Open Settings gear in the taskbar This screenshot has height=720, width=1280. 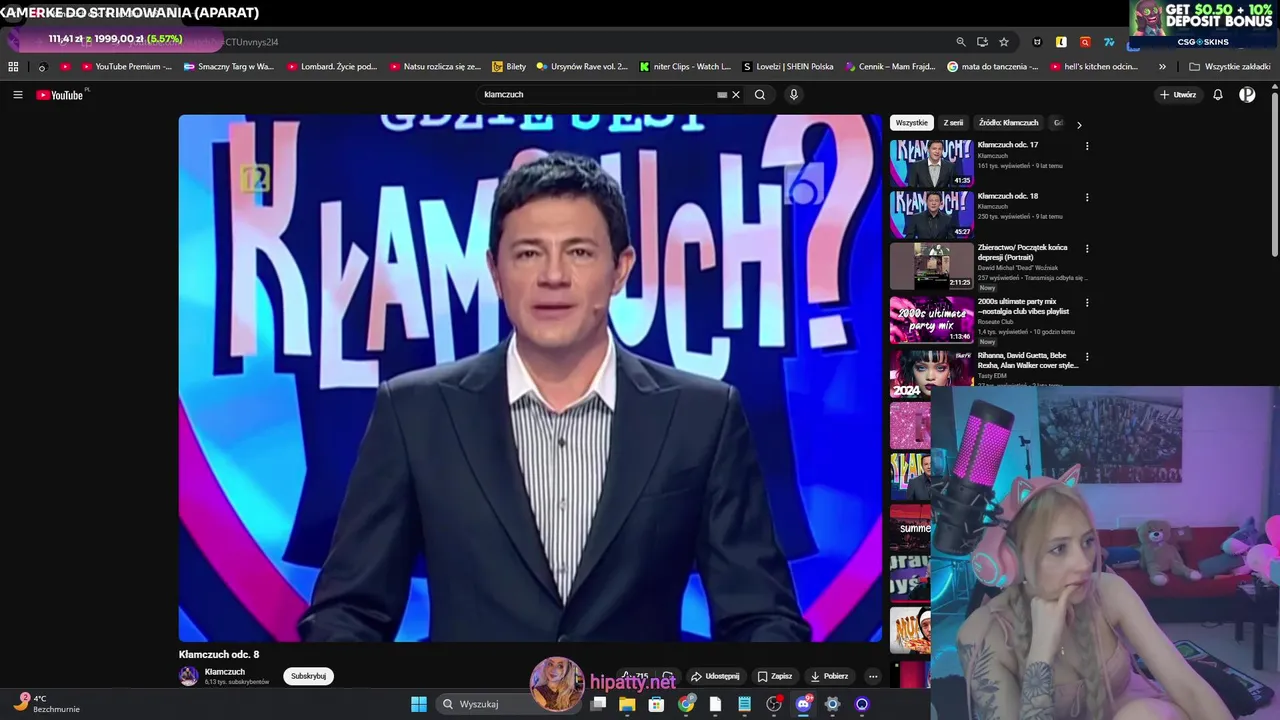click(832, 704)
